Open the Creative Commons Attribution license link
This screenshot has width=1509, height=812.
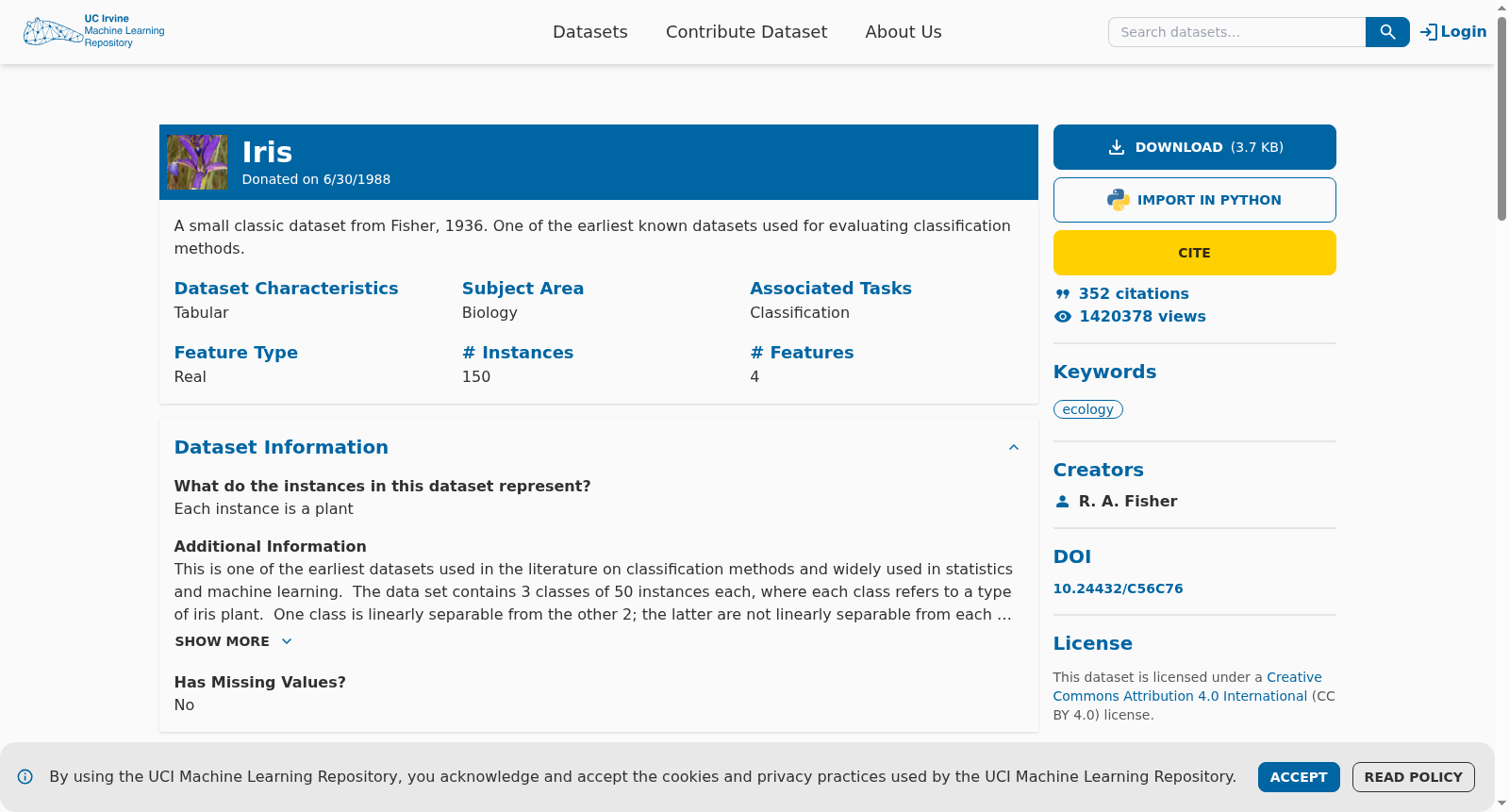[x=1187, y=687]
